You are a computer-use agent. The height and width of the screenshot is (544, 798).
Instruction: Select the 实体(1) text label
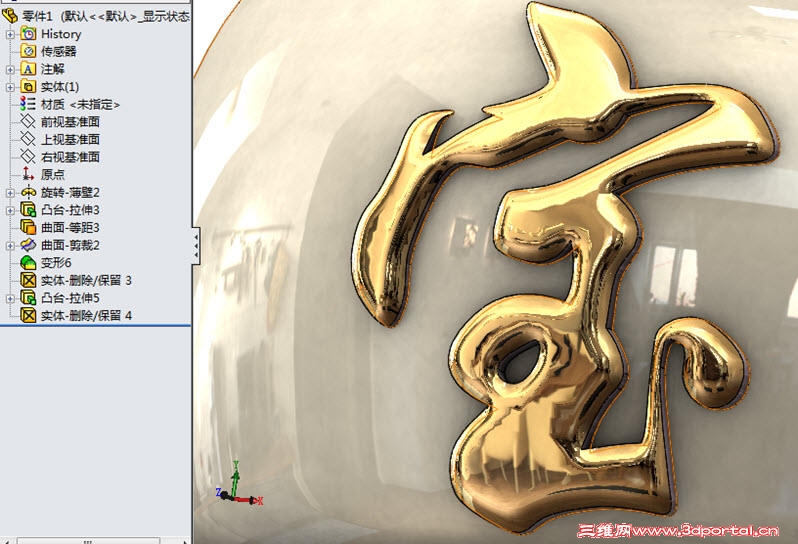point(60,87)
